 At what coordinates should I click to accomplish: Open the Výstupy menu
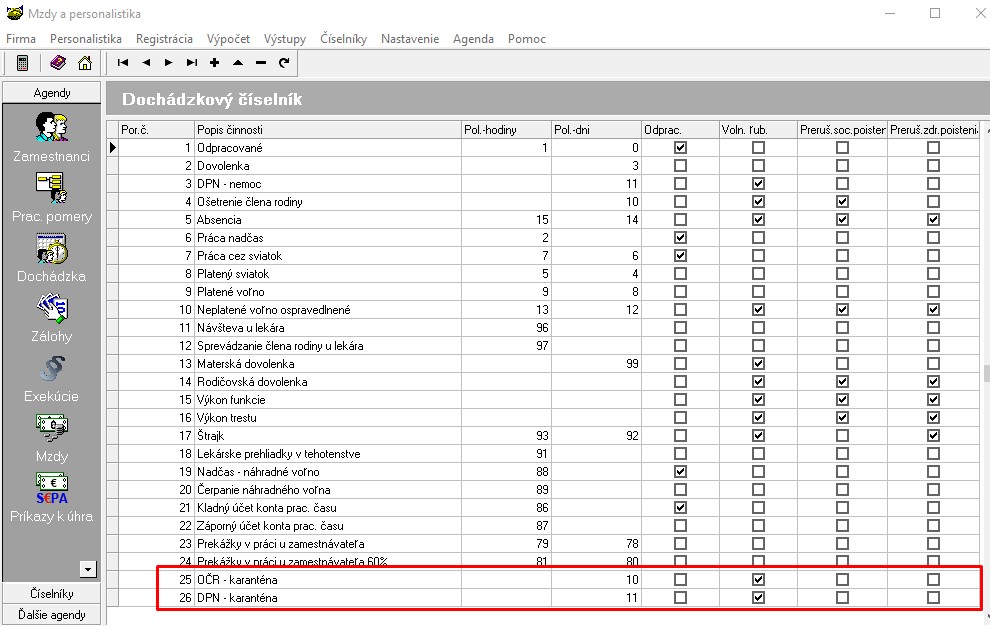click(x=285, y=39)
